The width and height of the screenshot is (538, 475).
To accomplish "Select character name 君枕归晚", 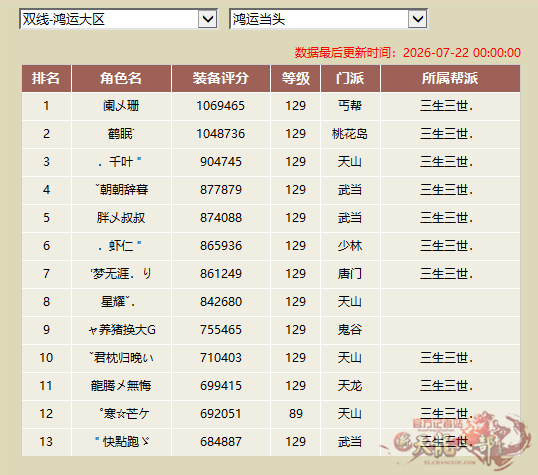I will point(121,358).
